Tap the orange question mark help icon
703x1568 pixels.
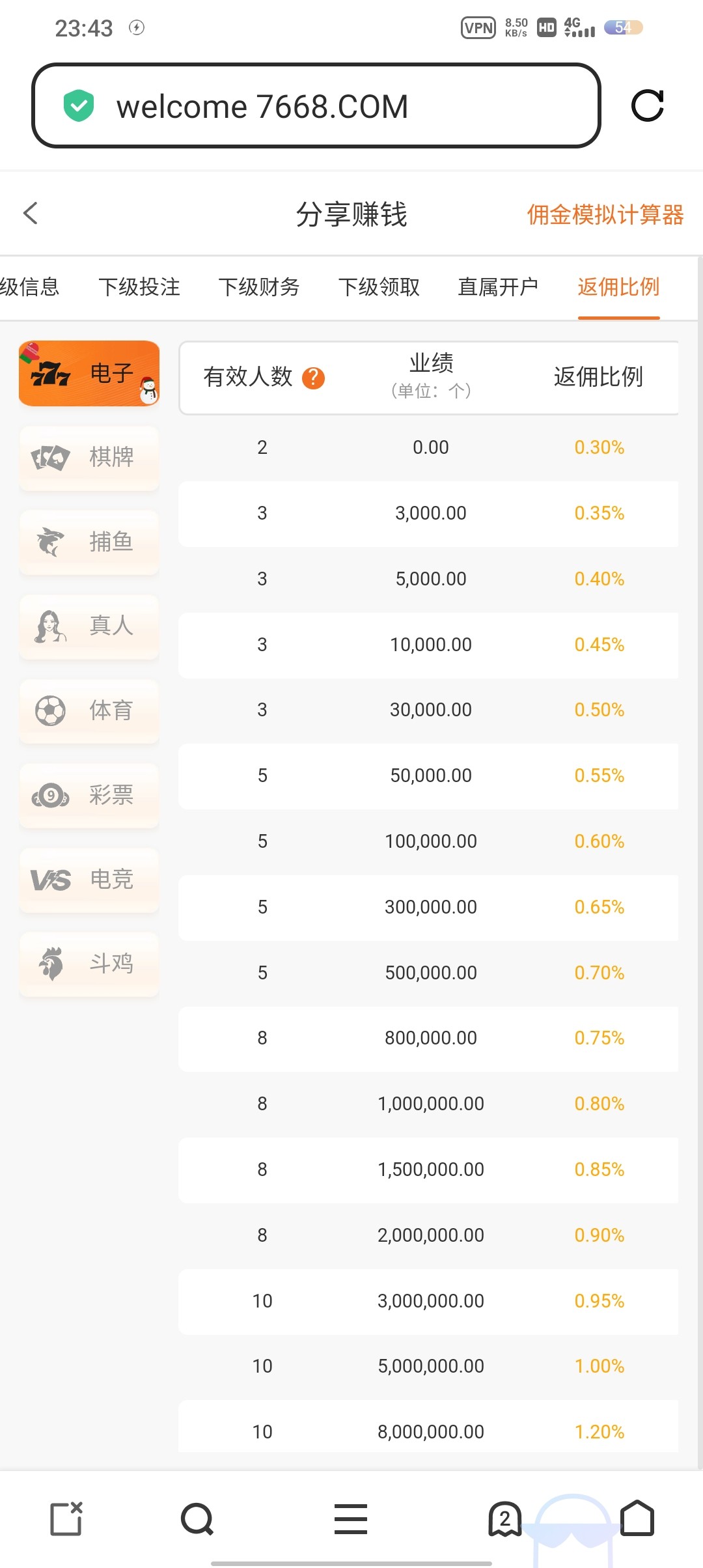pos(313,378)
